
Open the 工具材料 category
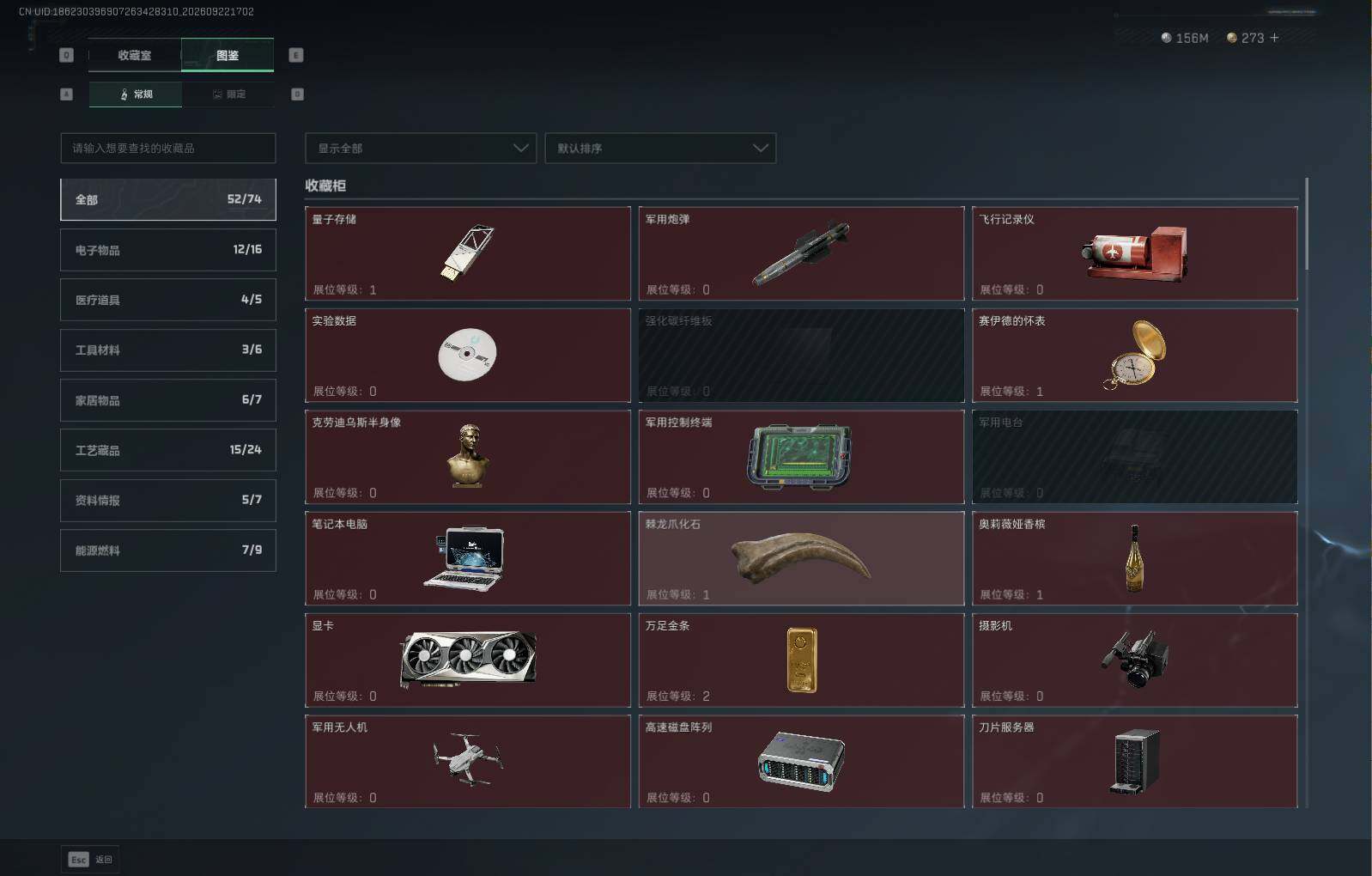[168, 350]
